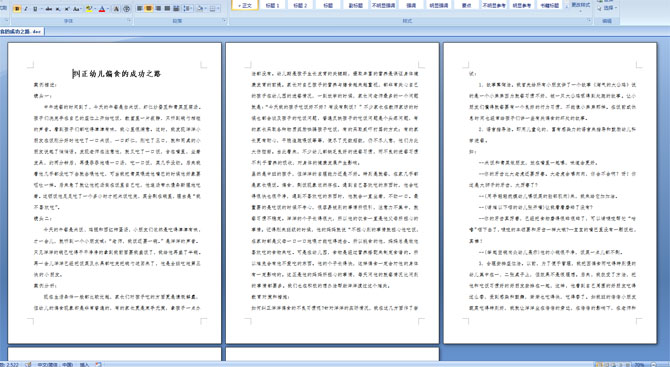Viewport: 670px width, 367px height.
Task: Apply strikethrough formatting
Action: [49, 9]
